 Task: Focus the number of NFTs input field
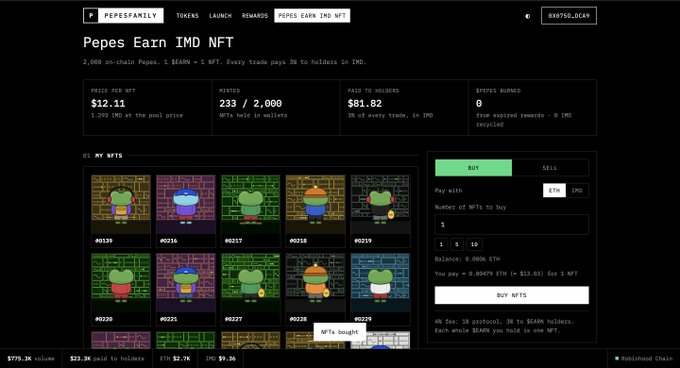tap(512, 225)
